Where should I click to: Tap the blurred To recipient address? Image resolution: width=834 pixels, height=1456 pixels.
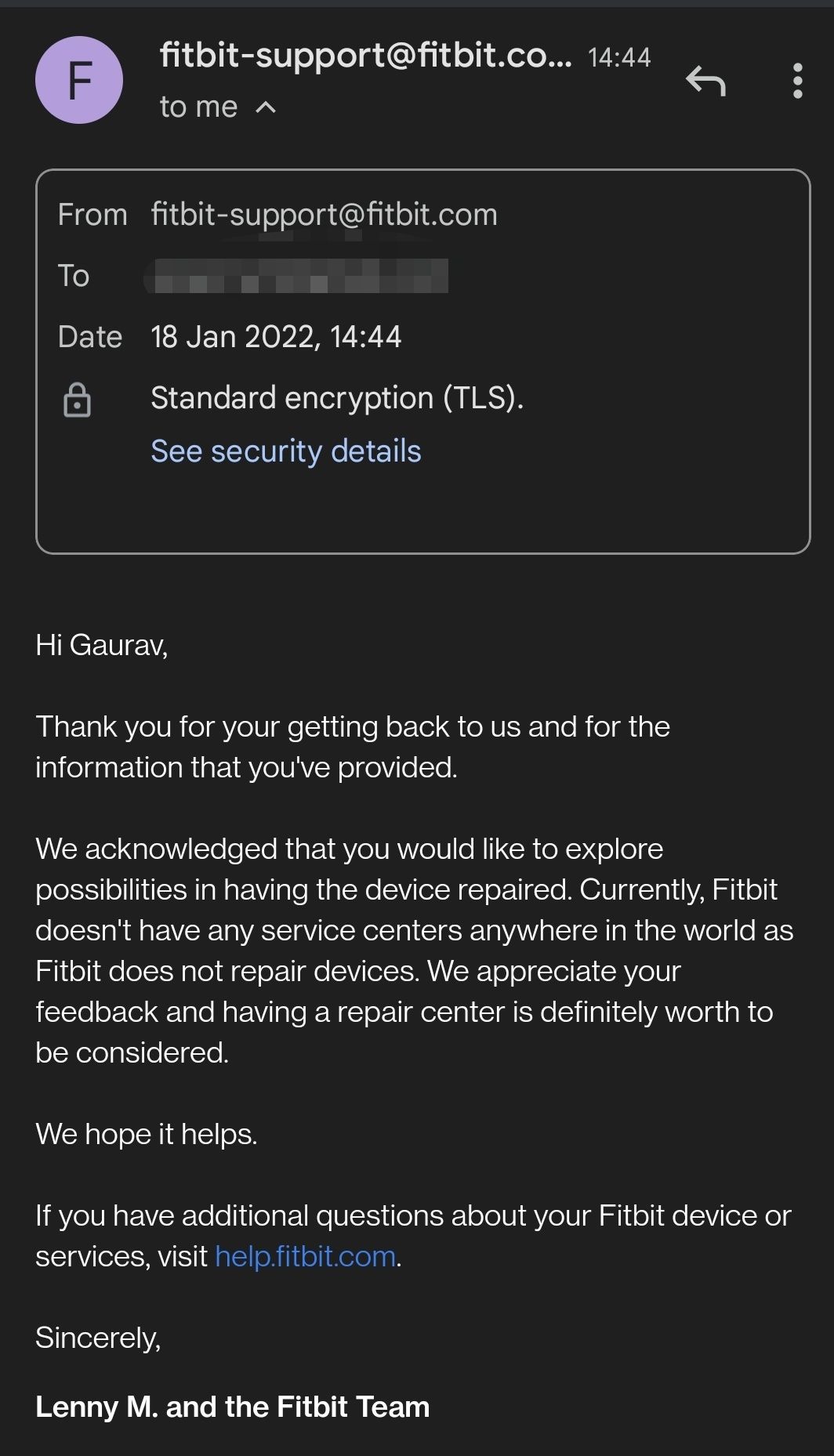pos(296,276)
